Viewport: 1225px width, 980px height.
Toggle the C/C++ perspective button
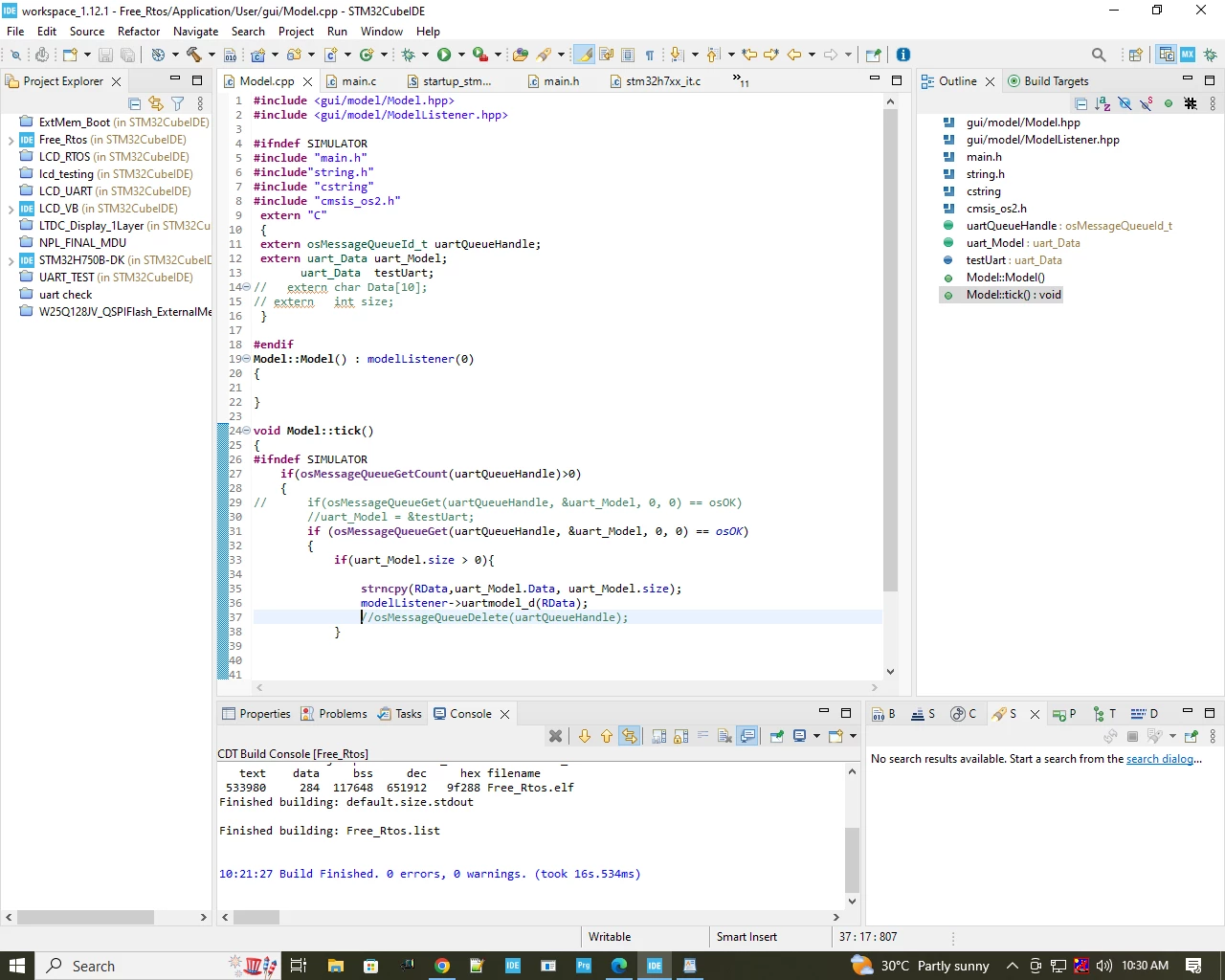[x=1166, y=55]
